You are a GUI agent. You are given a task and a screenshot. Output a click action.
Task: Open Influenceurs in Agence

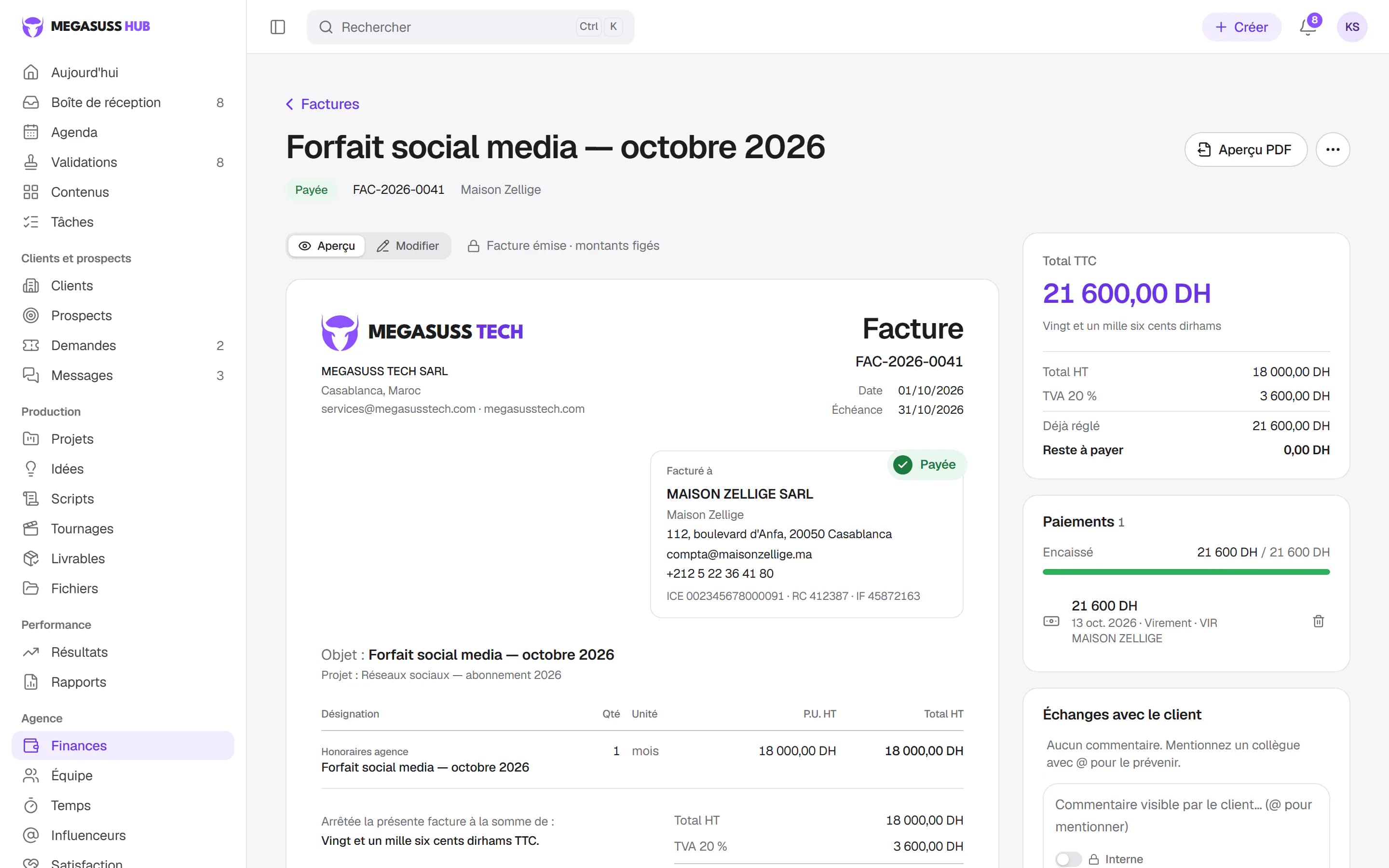pyautogui.click(x=123, y=835)
